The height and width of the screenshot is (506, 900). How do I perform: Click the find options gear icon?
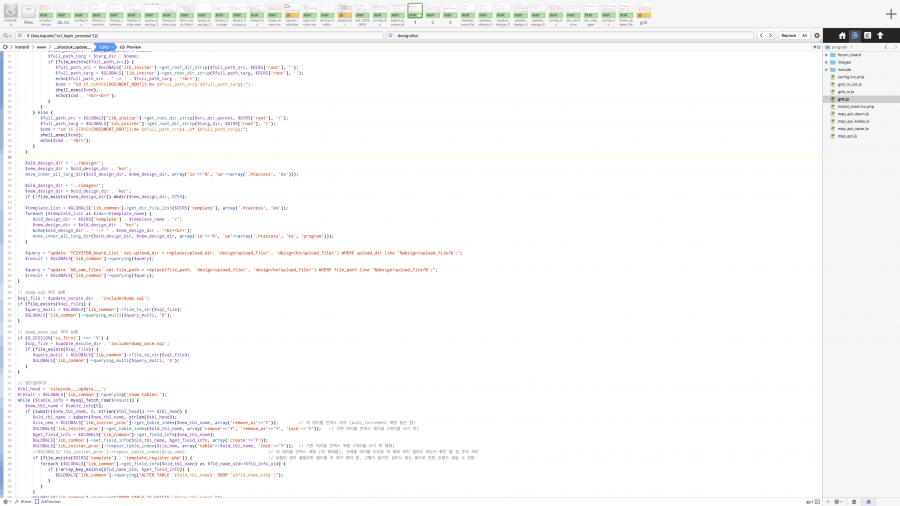[817, 35]
